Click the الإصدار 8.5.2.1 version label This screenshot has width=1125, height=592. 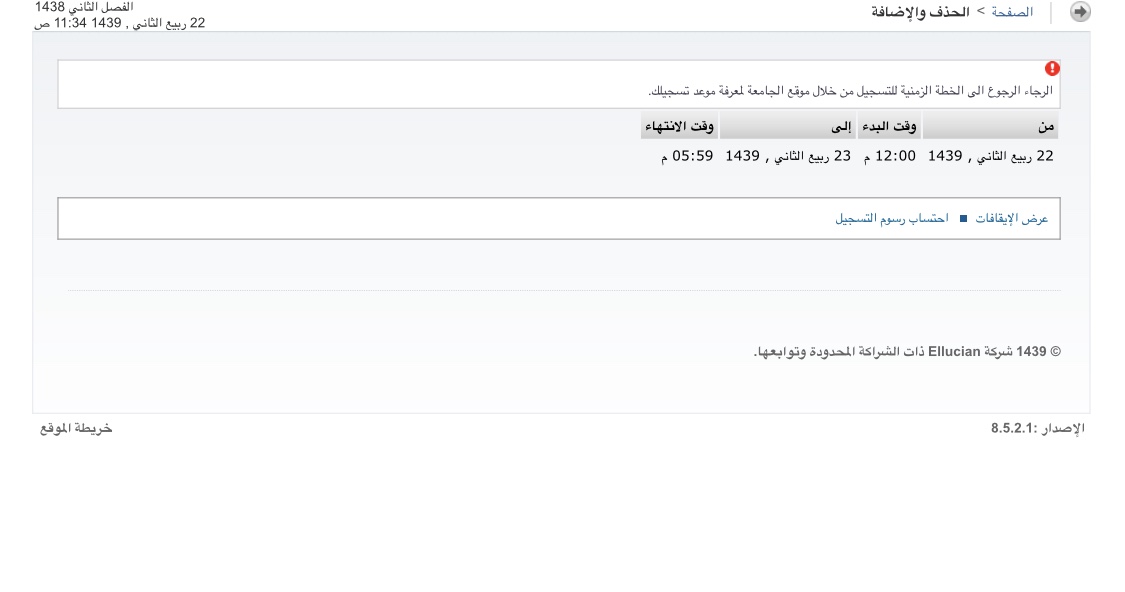(x=1037, y=428)
